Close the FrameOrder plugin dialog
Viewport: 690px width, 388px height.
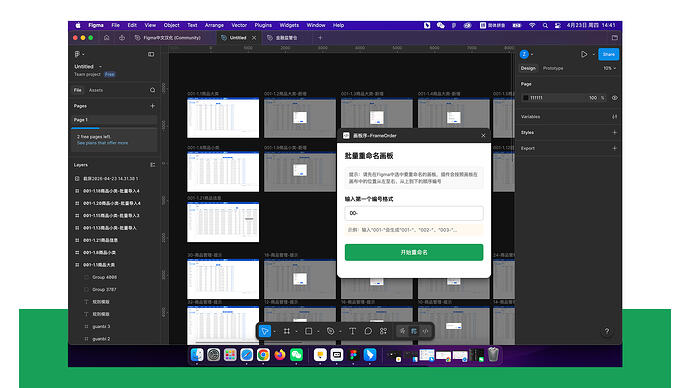point(483,135)
